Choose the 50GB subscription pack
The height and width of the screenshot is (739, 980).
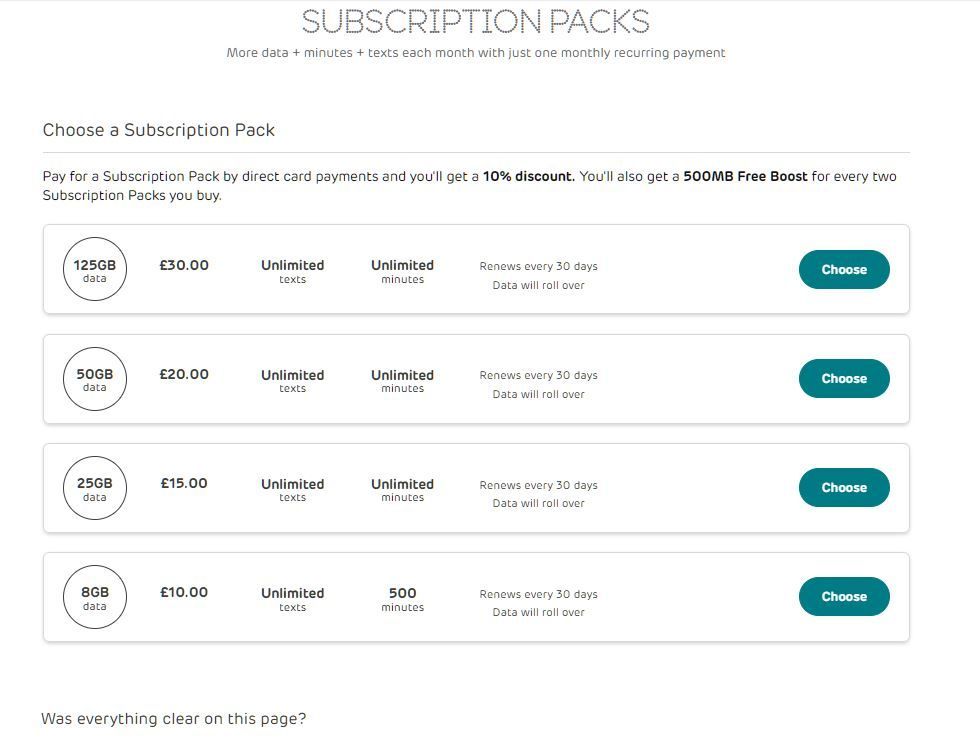[x=844, y=378]
